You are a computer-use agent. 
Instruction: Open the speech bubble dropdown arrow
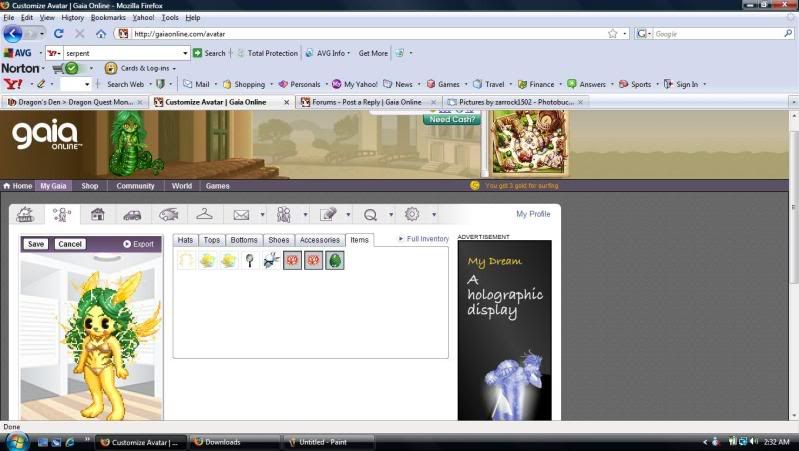[x=391, y=215]
